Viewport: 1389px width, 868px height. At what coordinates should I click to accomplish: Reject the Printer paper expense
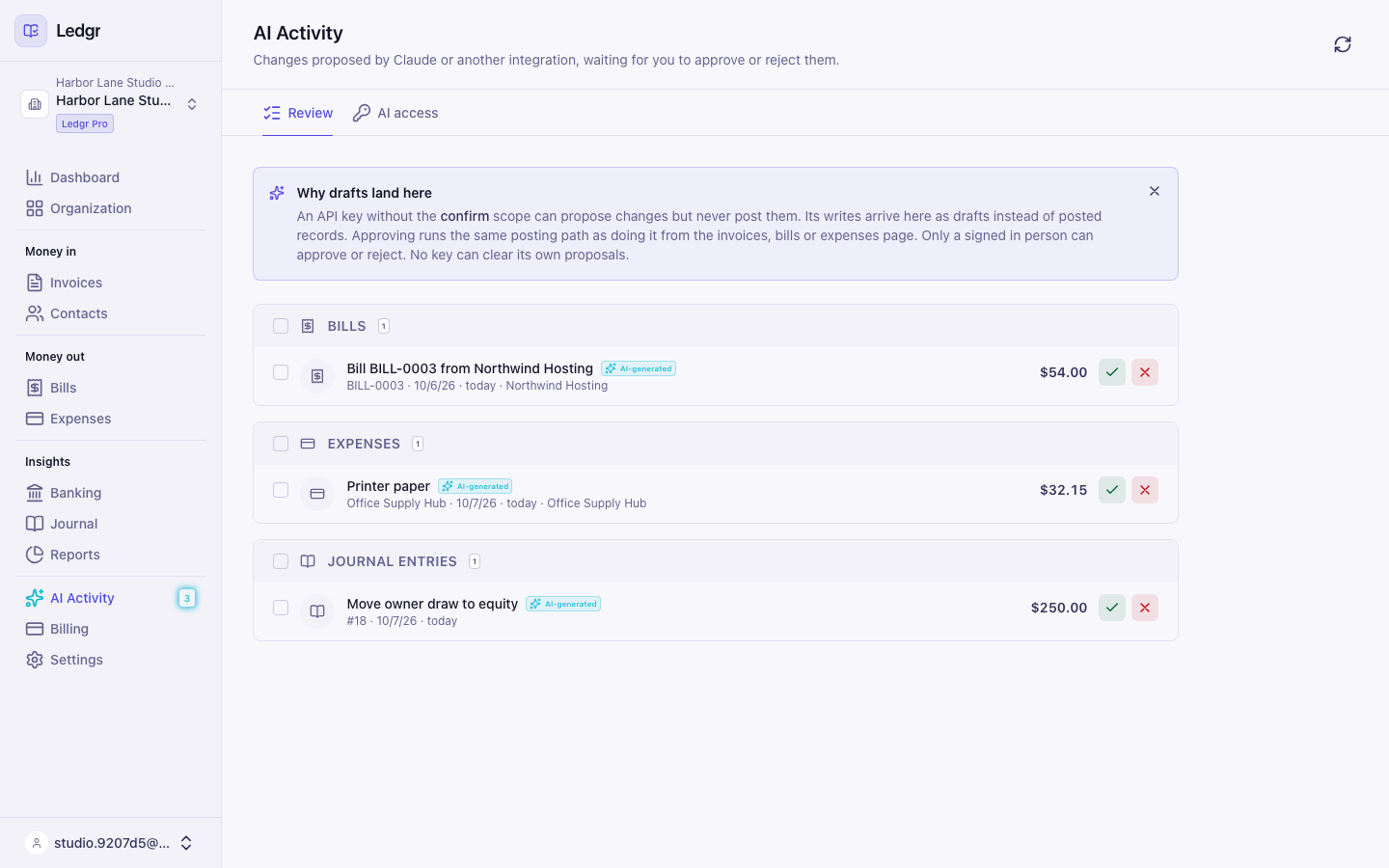(x=1145, y=490)
